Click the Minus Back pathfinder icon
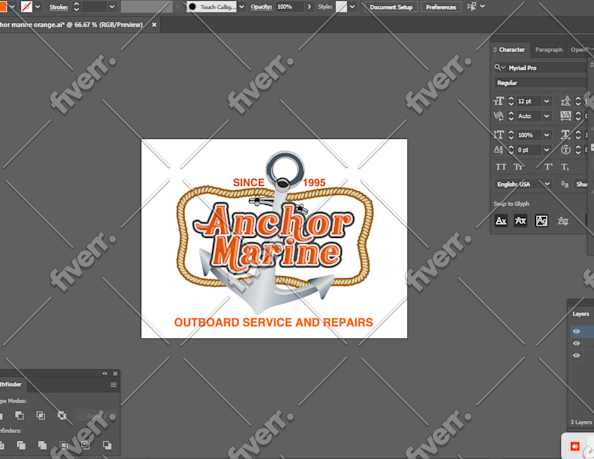Image resolution: width=594 pixels, height=459 pixels. click(107, 445)
